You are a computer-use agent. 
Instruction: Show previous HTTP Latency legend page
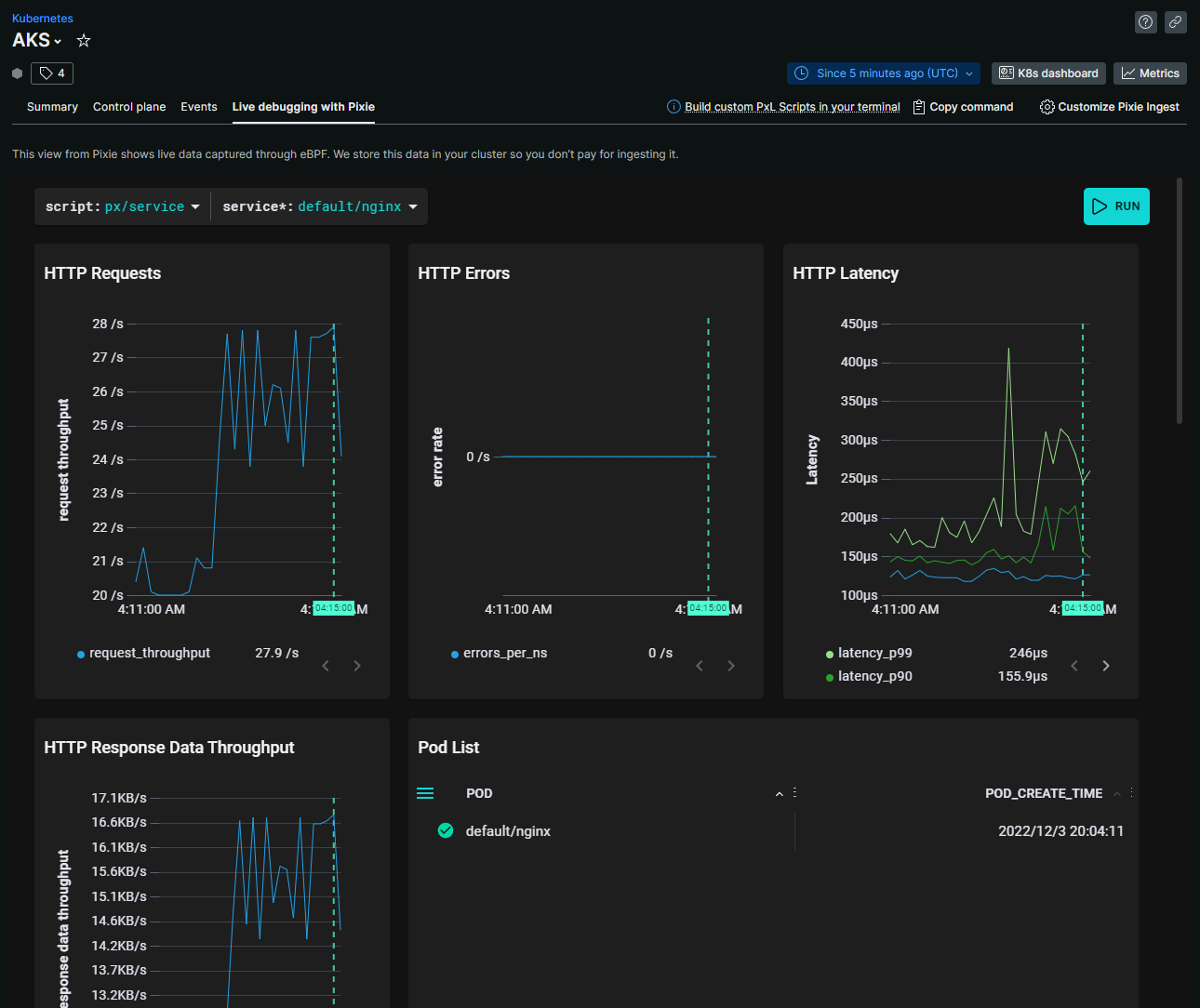click(1074, 666)
